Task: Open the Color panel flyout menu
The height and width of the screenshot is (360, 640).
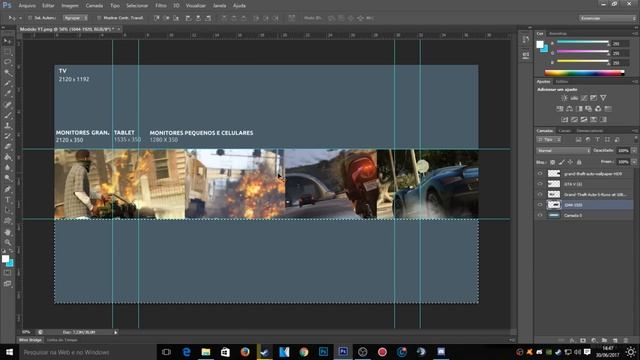Action: coord(635,33)
